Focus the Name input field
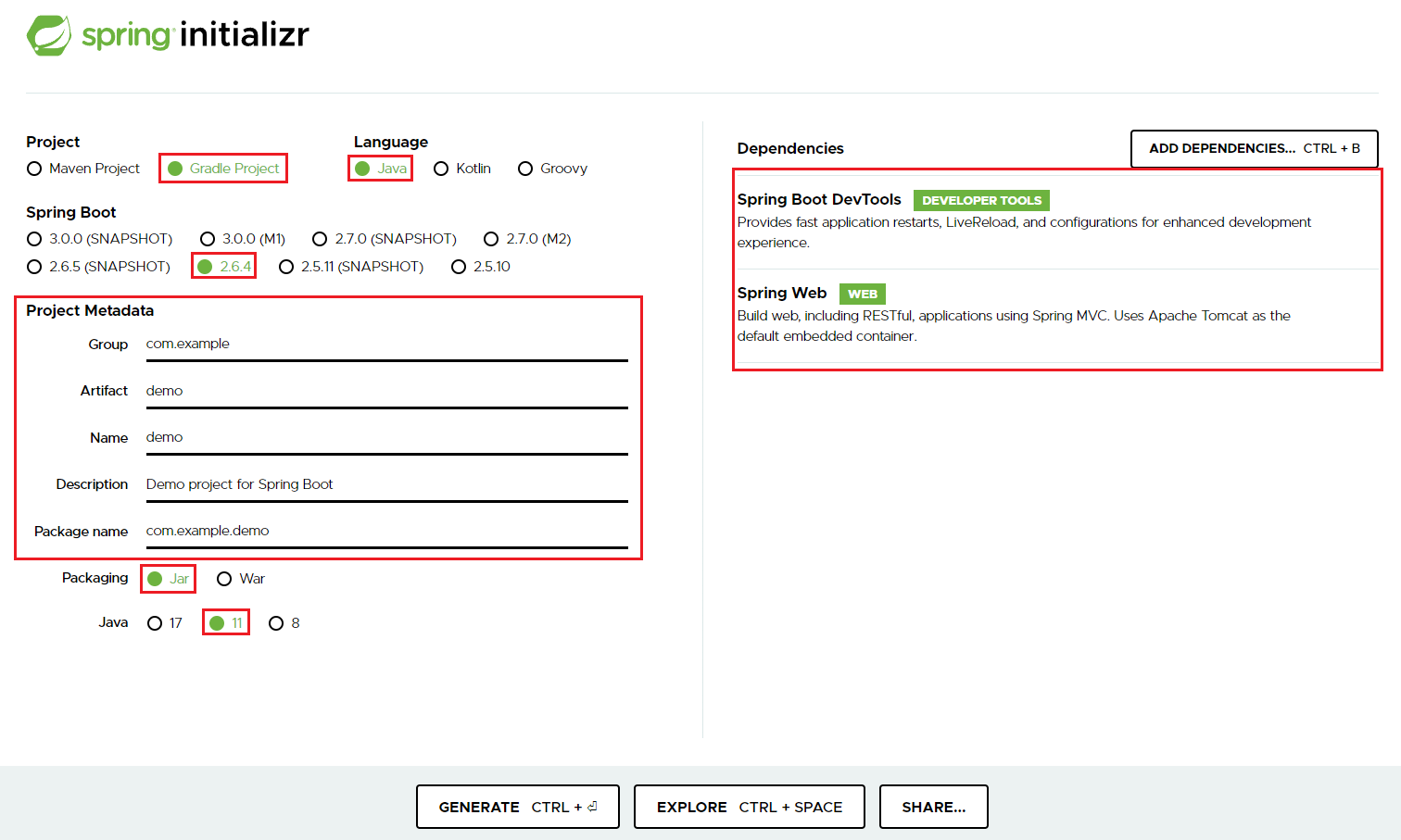This screenshot has width=1401, height=840. click(x=387, y=438)
